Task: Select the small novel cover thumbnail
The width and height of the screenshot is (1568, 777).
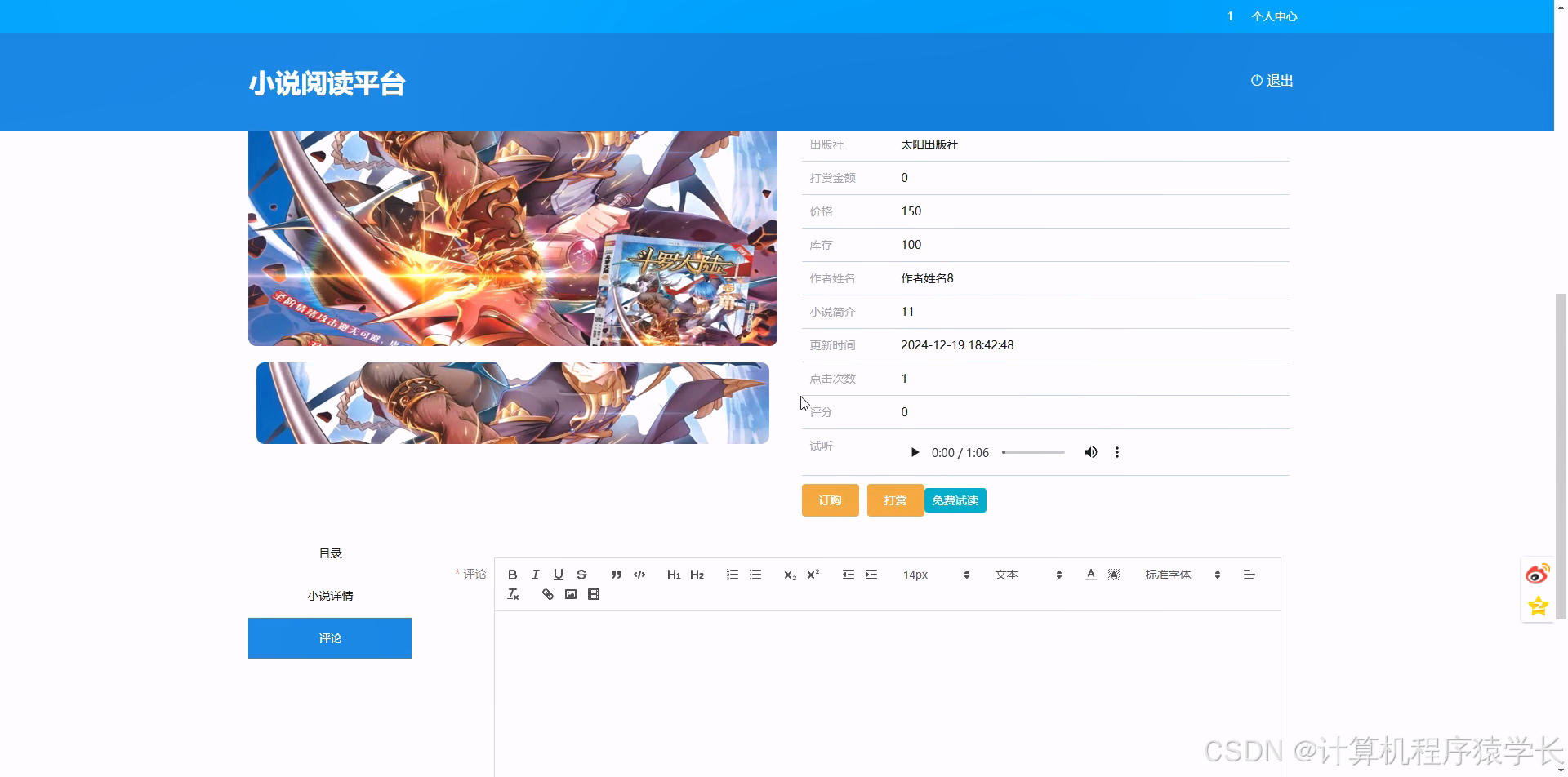Action: (x=513, y=403)
